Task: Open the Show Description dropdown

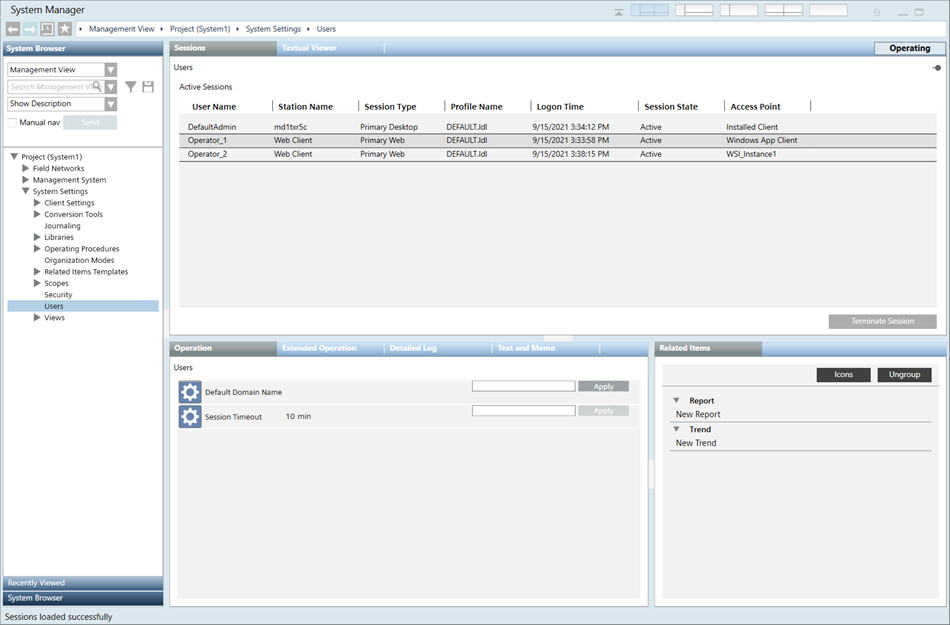Action: [111, 104]
